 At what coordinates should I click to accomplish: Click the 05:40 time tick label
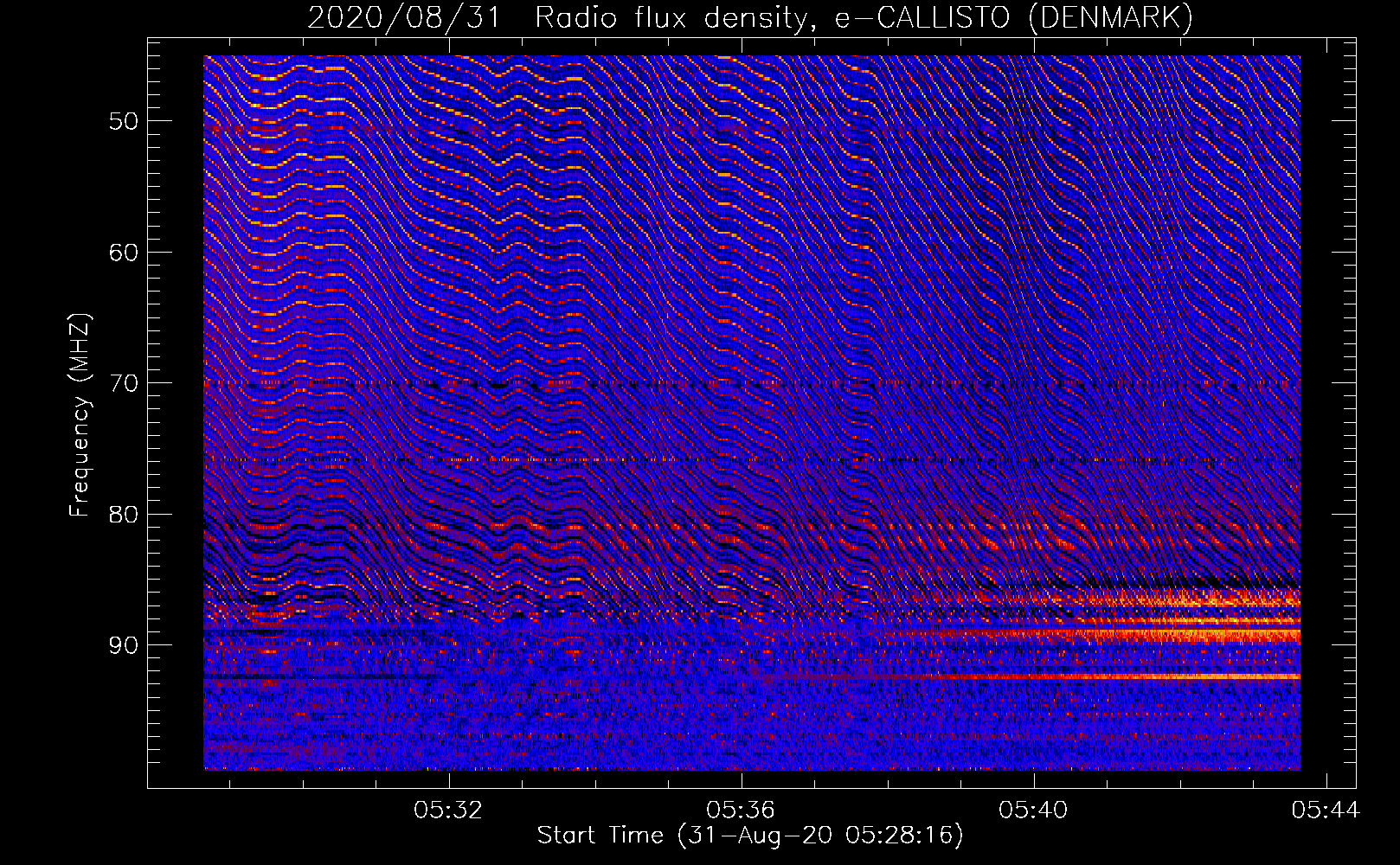tap(1033, 811)
